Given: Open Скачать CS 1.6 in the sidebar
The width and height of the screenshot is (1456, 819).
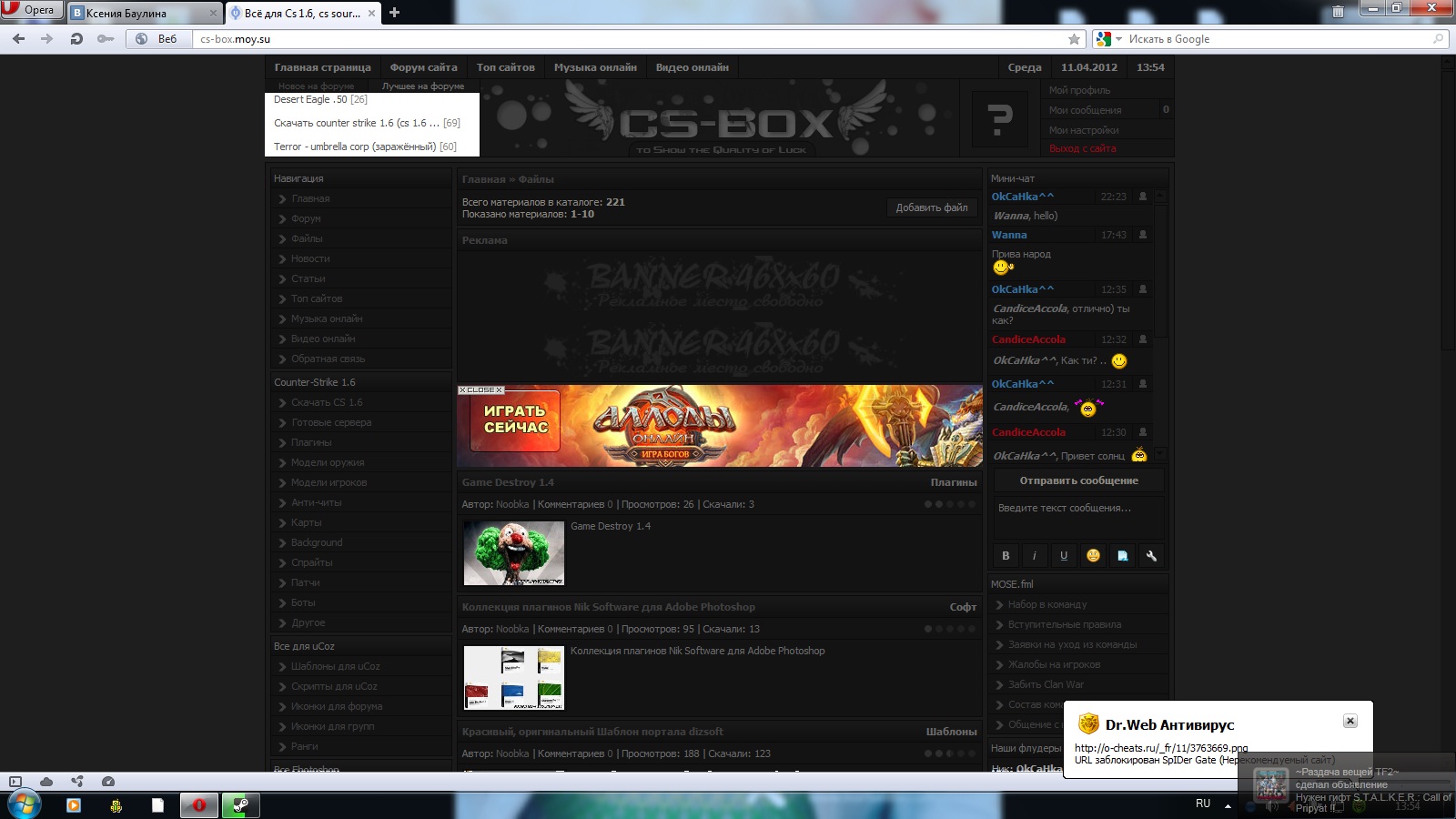Looking at the screenshot, I should 327,402.
